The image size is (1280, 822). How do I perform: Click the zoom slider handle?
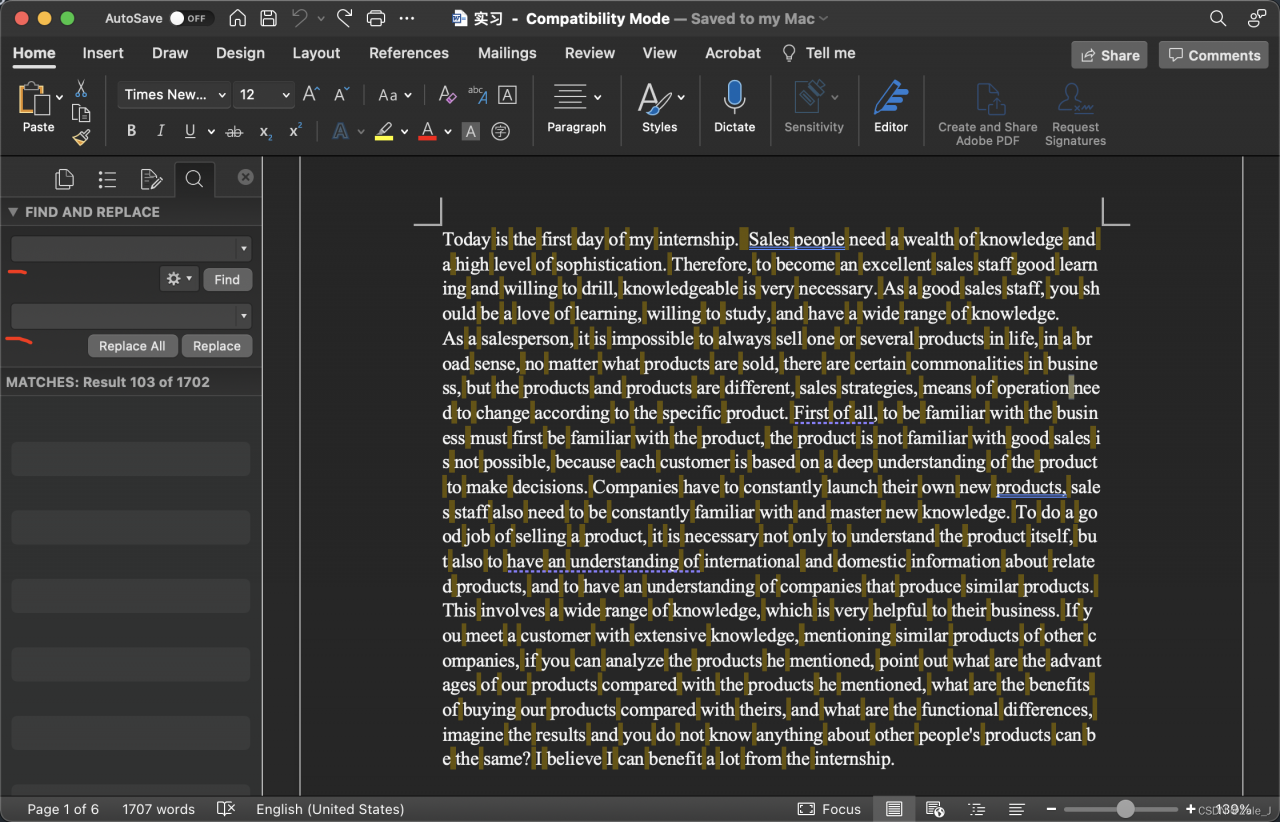[x=1126, y=809]
